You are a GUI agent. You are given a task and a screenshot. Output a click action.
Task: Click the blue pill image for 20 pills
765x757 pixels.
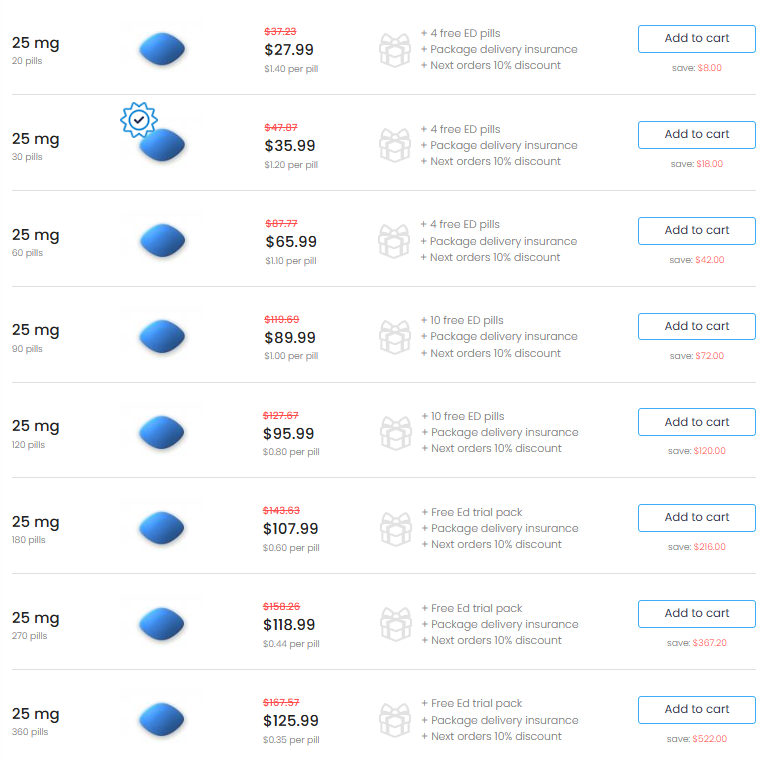(162, 49)
